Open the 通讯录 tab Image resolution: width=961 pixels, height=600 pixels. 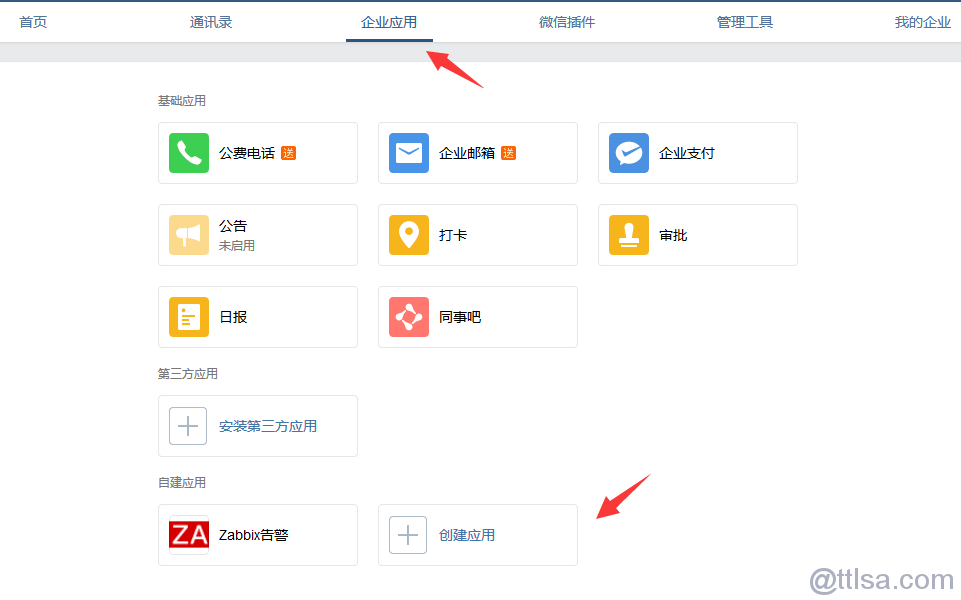click(211, 23)
